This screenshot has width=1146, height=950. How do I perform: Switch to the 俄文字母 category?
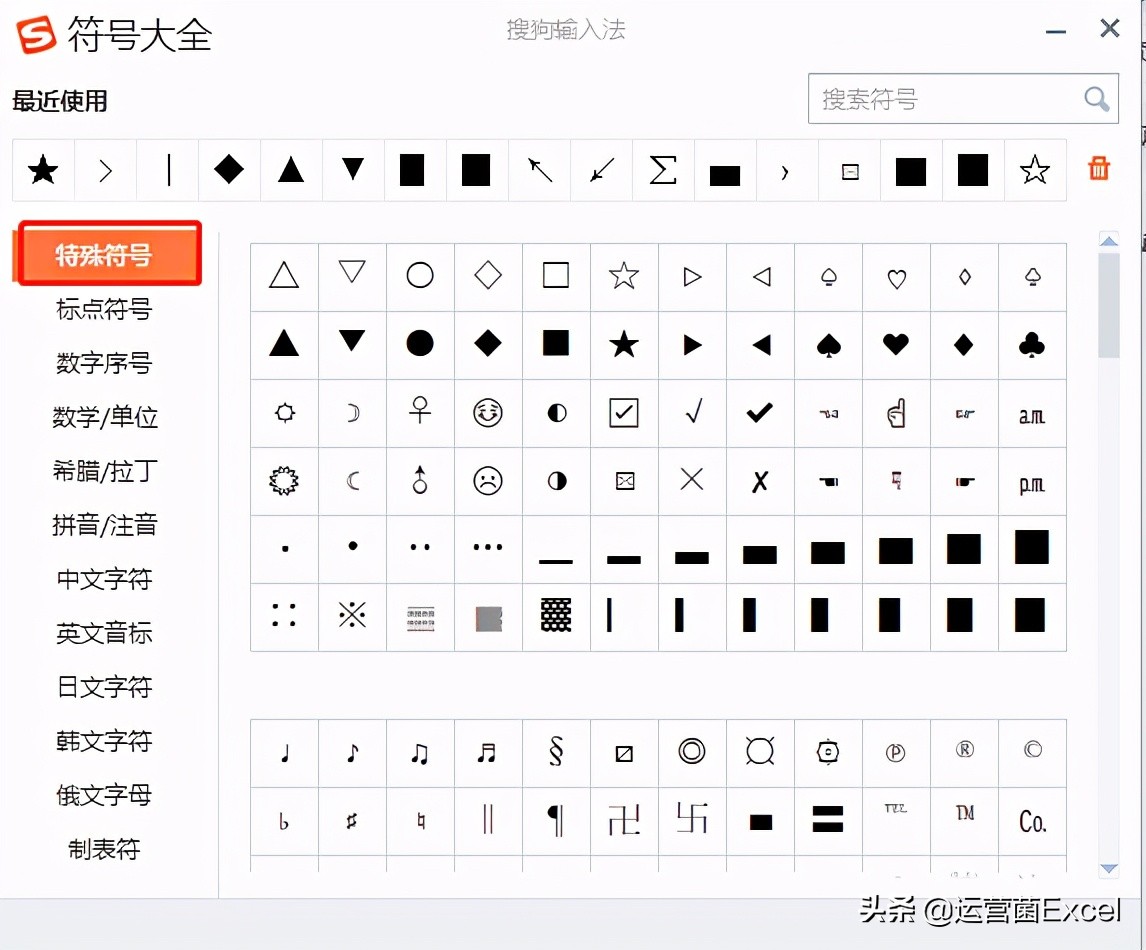click(x=103, y=795)
